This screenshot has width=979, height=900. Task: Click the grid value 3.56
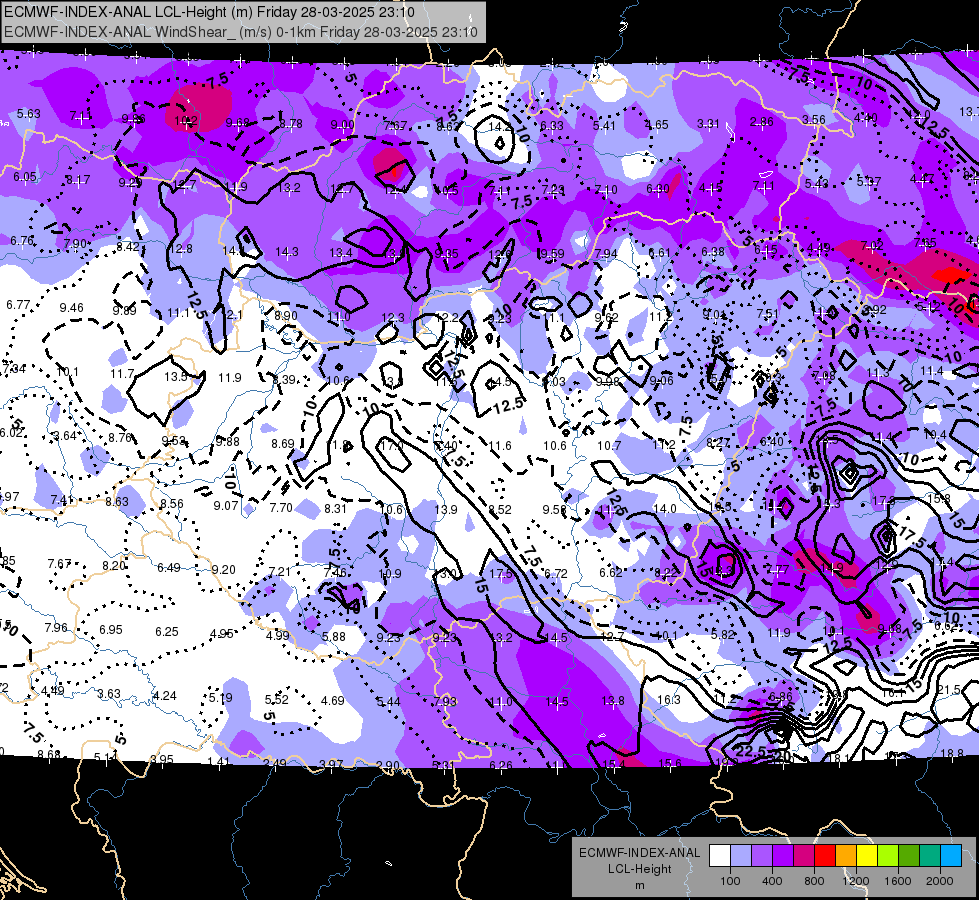(814, 120)
